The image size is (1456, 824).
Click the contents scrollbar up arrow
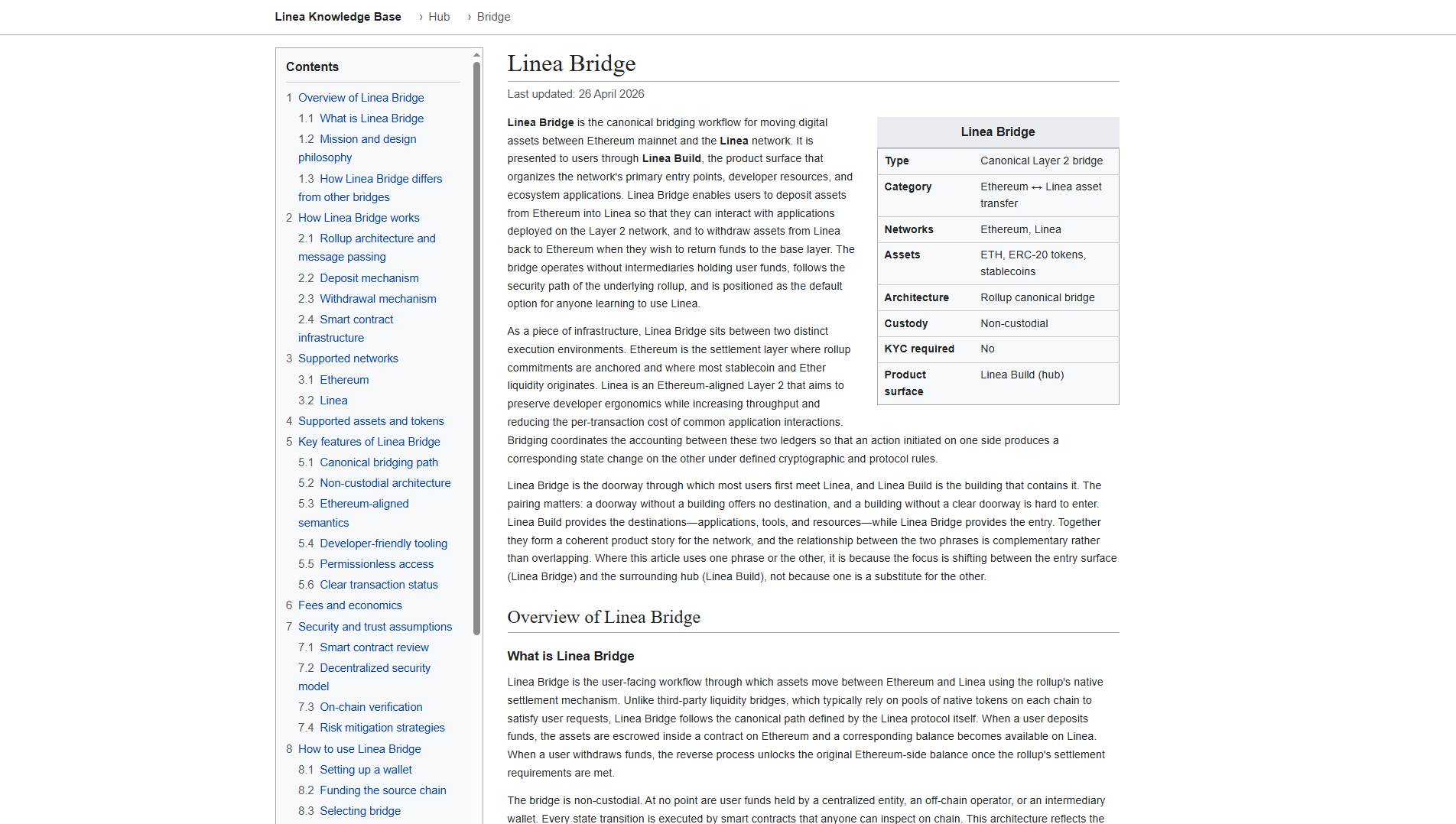(477, 55)
